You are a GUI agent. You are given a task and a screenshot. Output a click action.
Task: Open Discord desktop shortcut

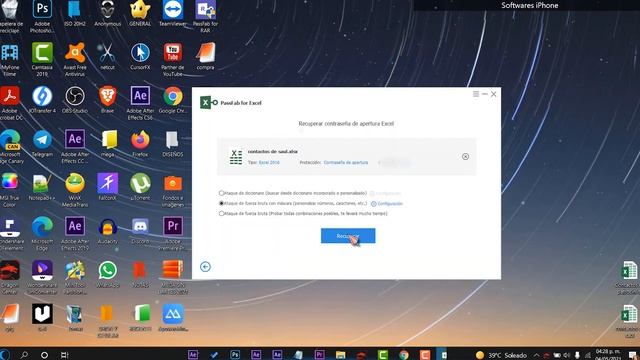pyautogui.click(x=140, y=231)
